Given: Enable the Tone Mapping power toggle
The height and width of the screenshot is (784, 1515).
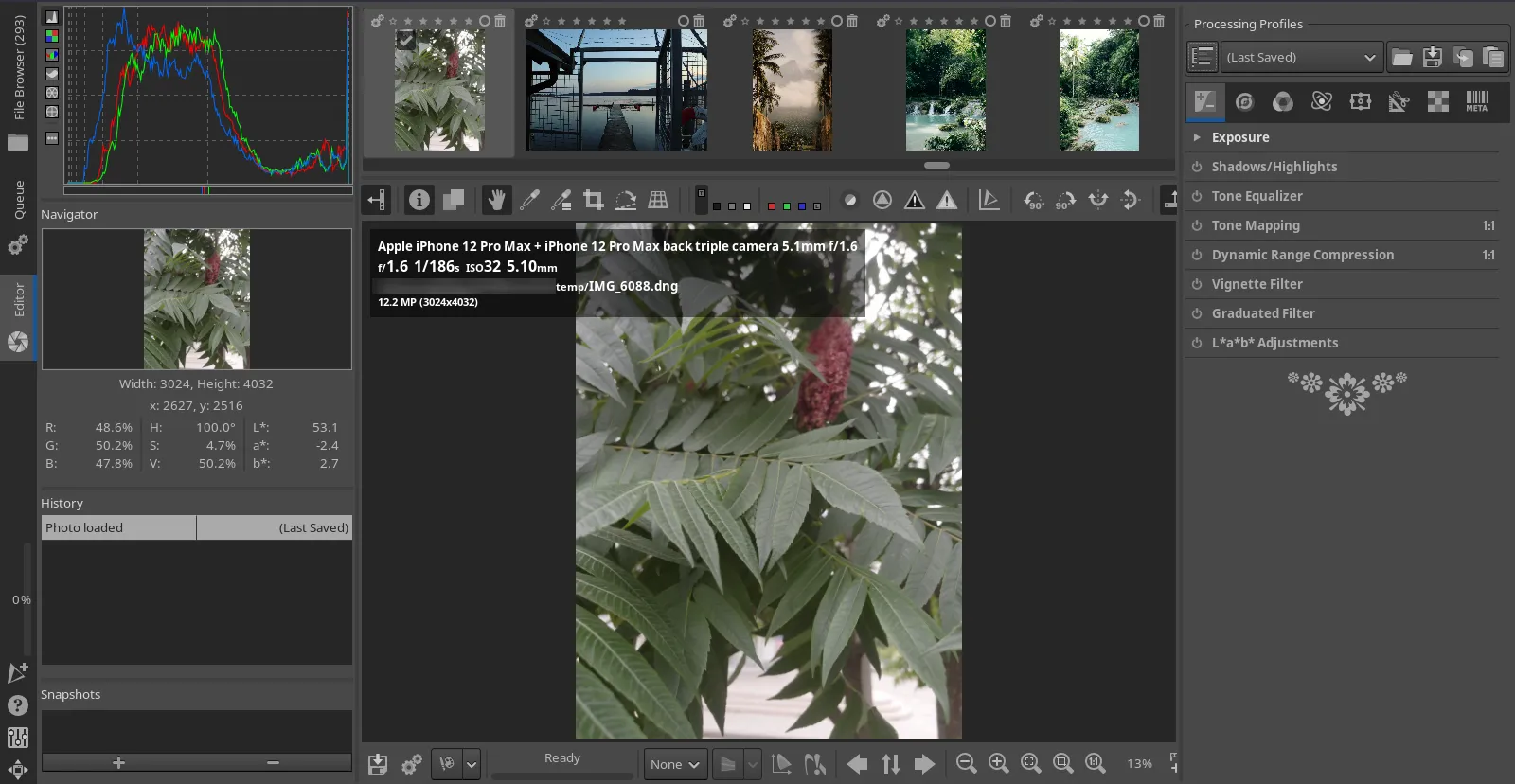Looking at the screenshot, I should tap(1197, 225).
